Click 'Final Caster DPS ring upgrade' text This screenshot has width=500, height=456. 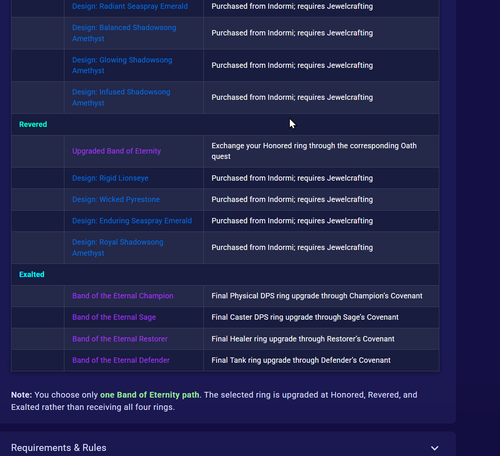(305, 317)
